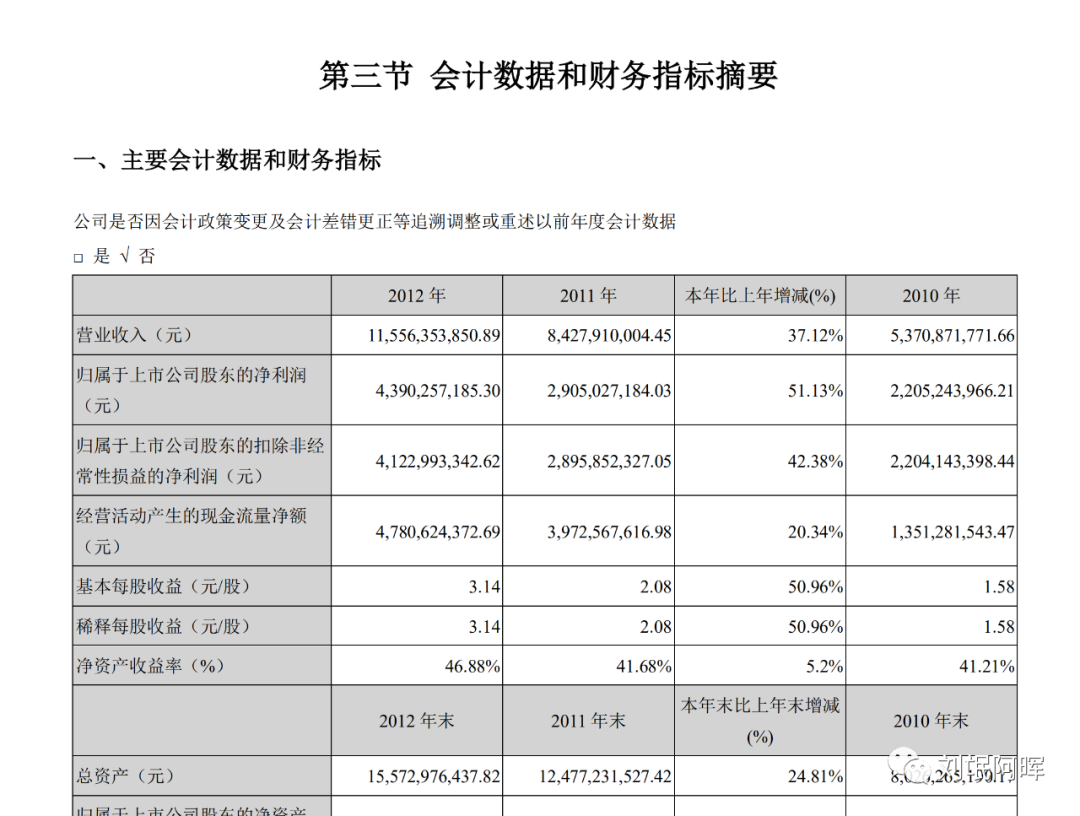Click the value 4,122,993,342.62
1080x816 pixels.
coord(438,461)
